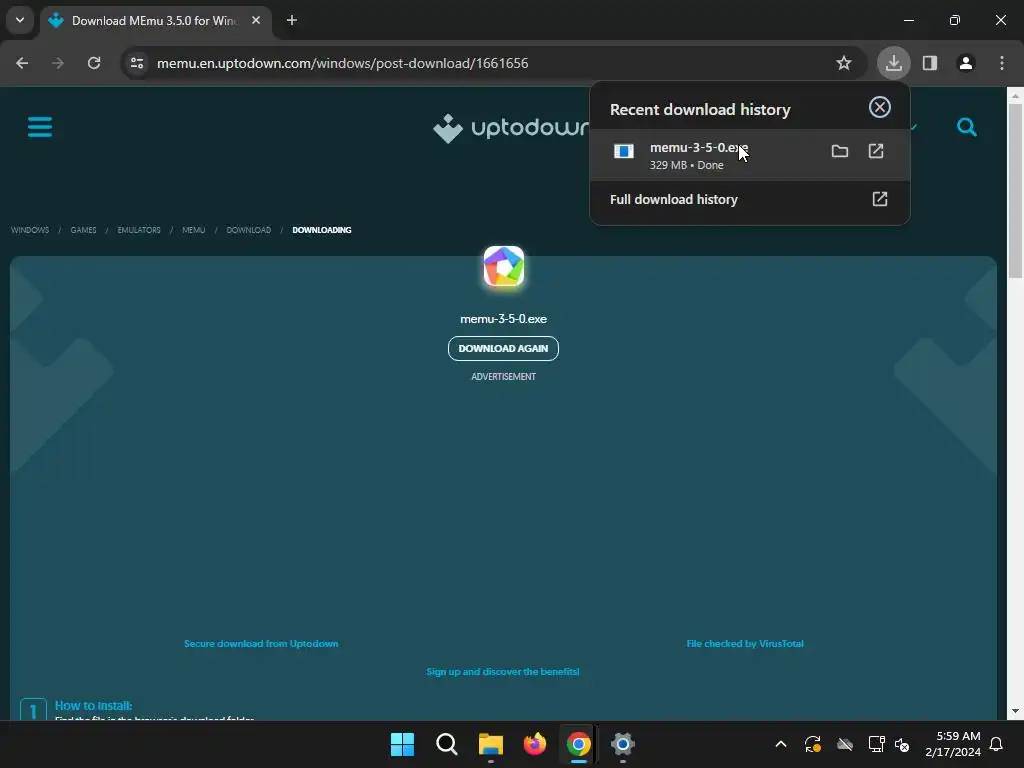This screenshot has width=1024, height=768.
Task: Close the Recent download history popup
Action: point(880,107)
